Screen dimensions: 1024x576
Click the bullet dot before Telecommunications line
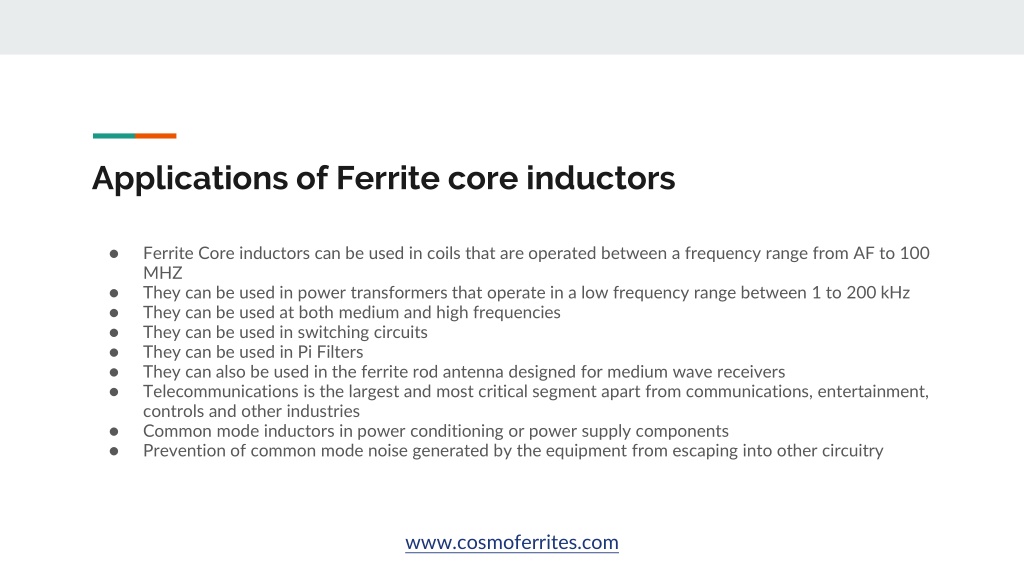[114, 392]
